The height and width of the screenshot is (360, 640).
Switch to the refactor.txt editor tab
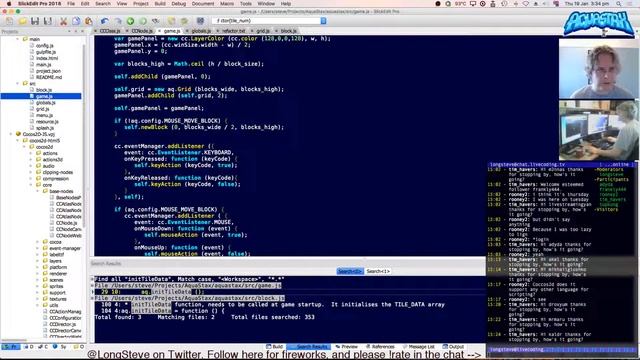tap(233, 31)
